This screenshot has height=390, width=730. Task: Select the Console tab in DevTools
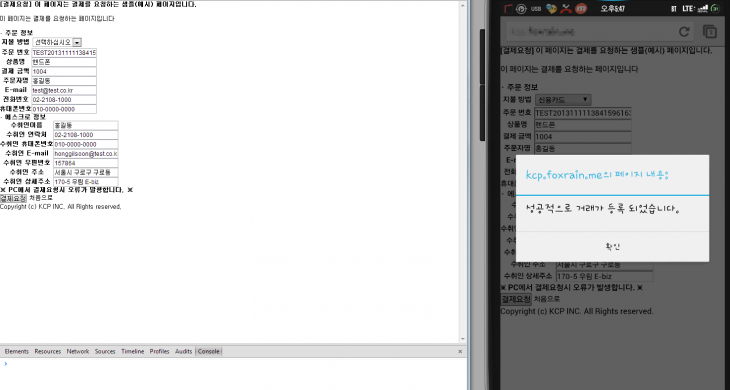(209, 351)
